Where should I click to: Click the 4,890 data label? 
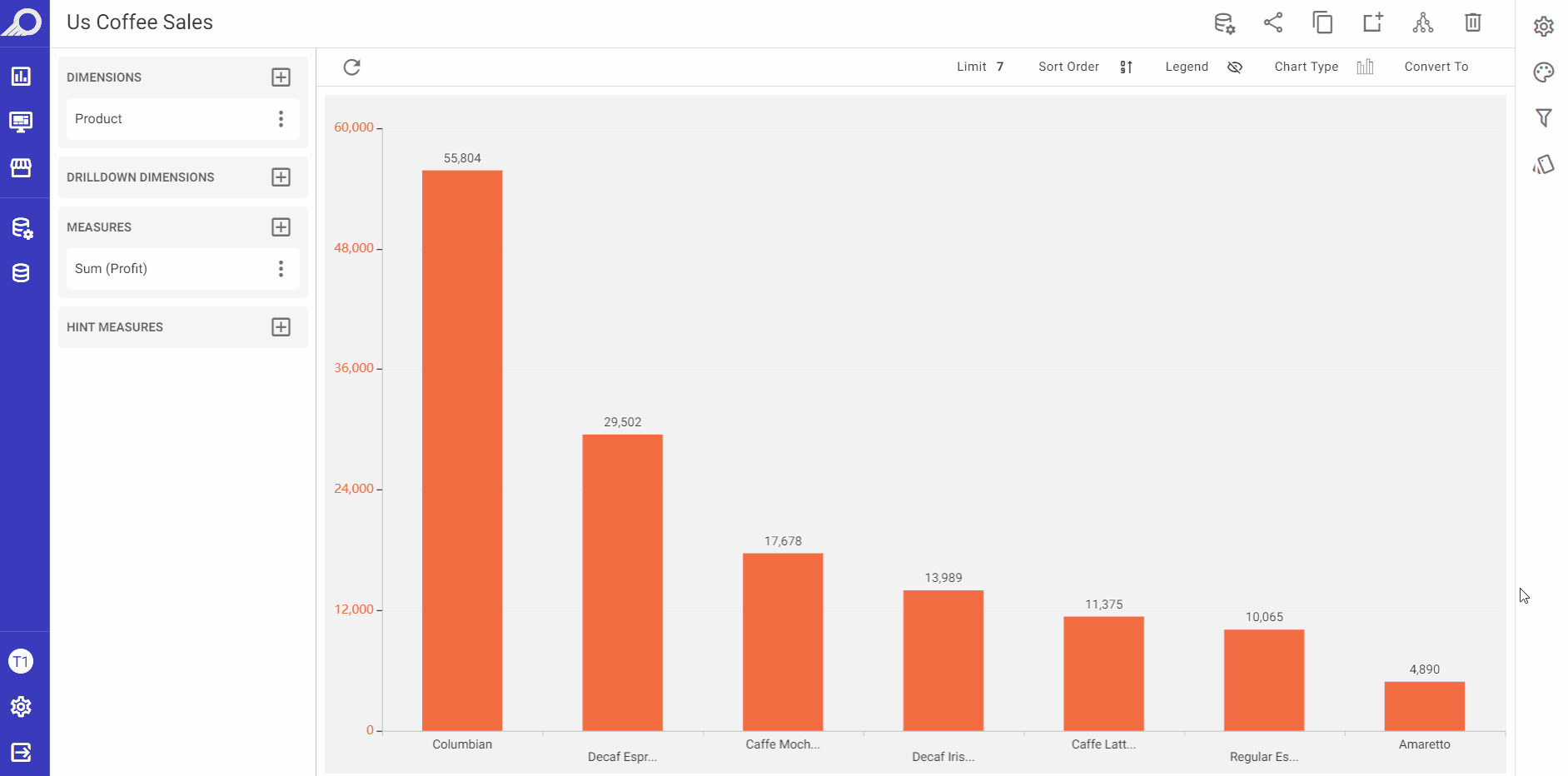pyautogui.click(x=1425, y=669)
